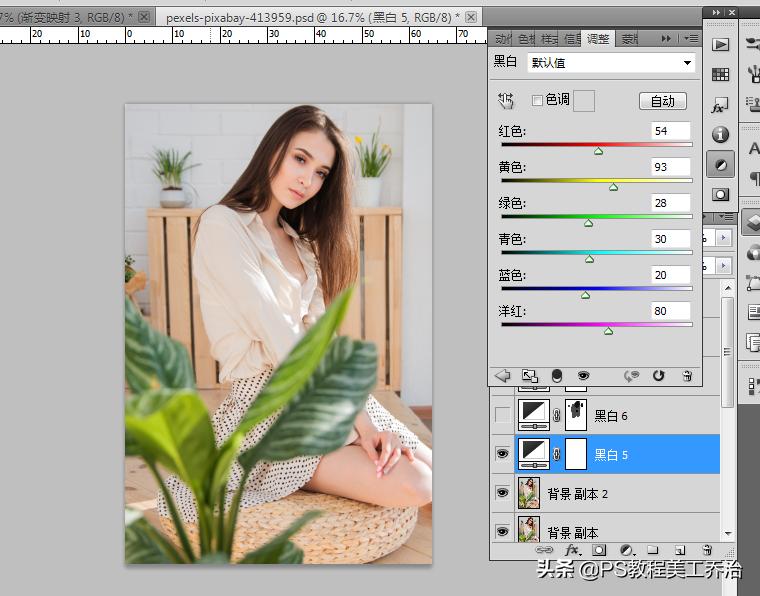The image size is (760, 596).
Task: Open the Layers panel stack icon in dock
Action: [x=752, y=222]
